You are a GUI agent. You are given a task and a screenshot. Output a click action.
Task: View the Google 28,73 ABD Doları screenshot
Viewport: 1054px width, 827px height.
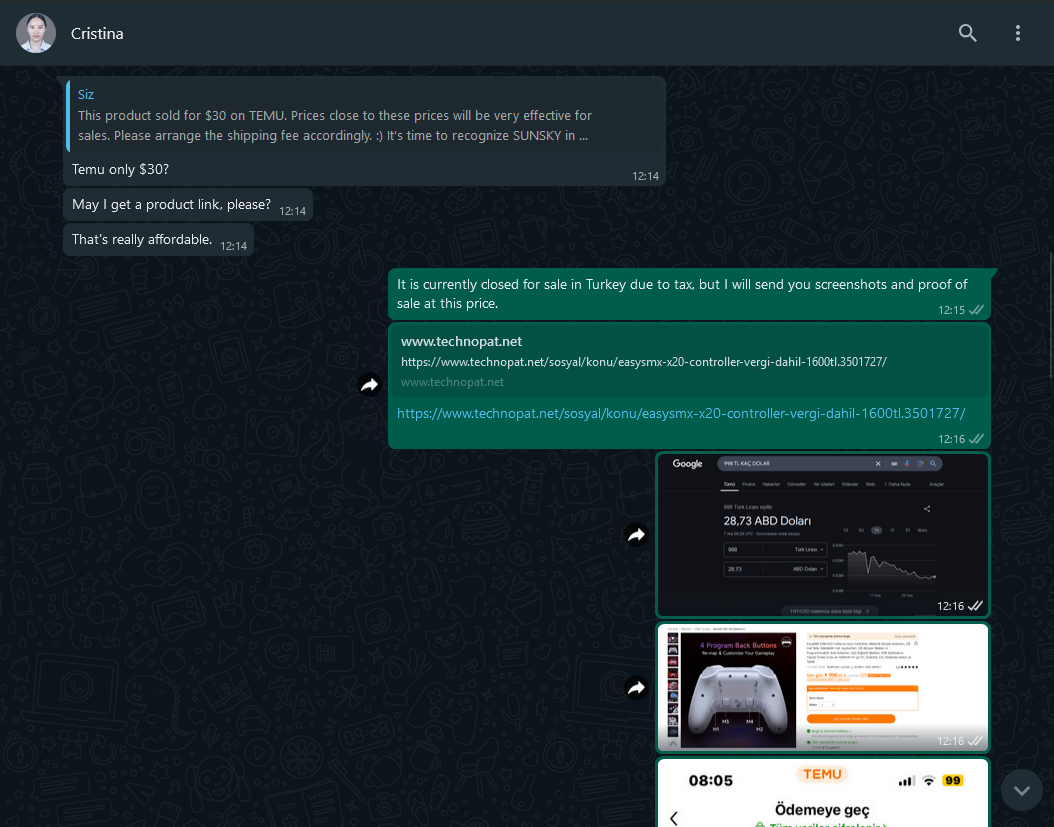pyautogui.click(x=823, y=535)
